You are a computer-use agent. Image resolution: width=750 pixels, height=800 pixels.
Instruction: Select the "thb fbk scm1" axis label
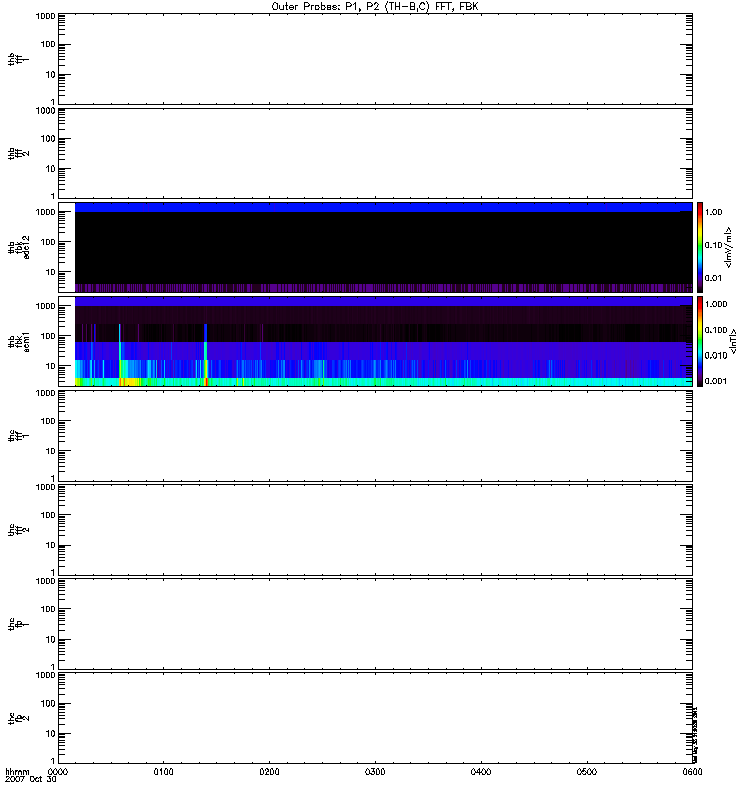(x=19, y=341)
